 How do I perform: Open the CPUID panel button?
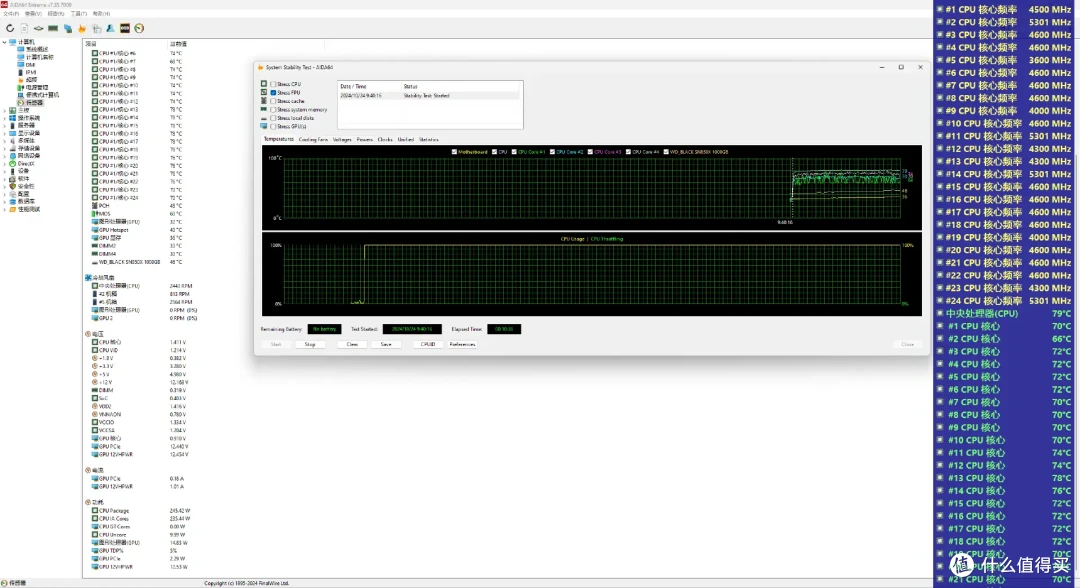pos(428,344)
